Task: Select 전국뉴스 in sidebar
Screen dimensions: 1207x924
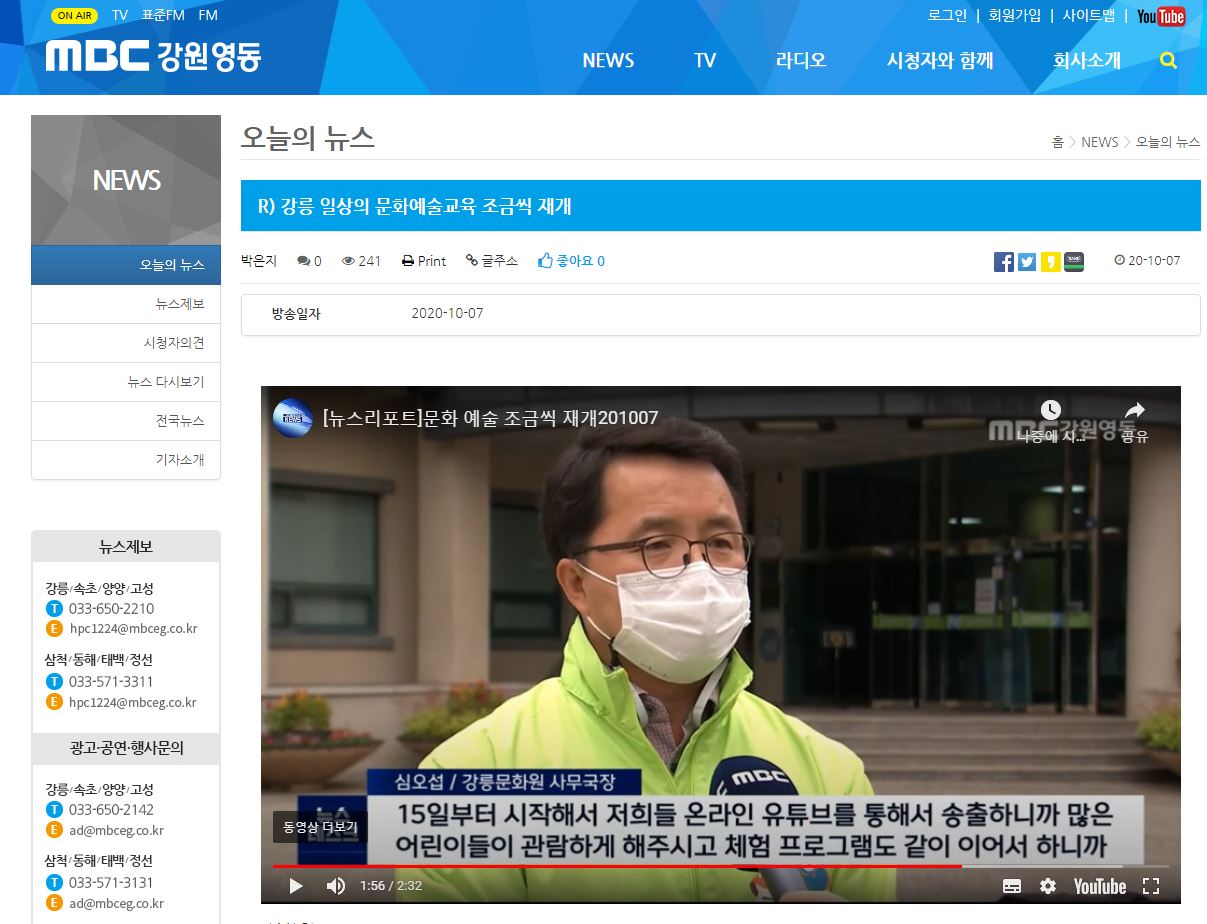Action: [x=126, y=421]
